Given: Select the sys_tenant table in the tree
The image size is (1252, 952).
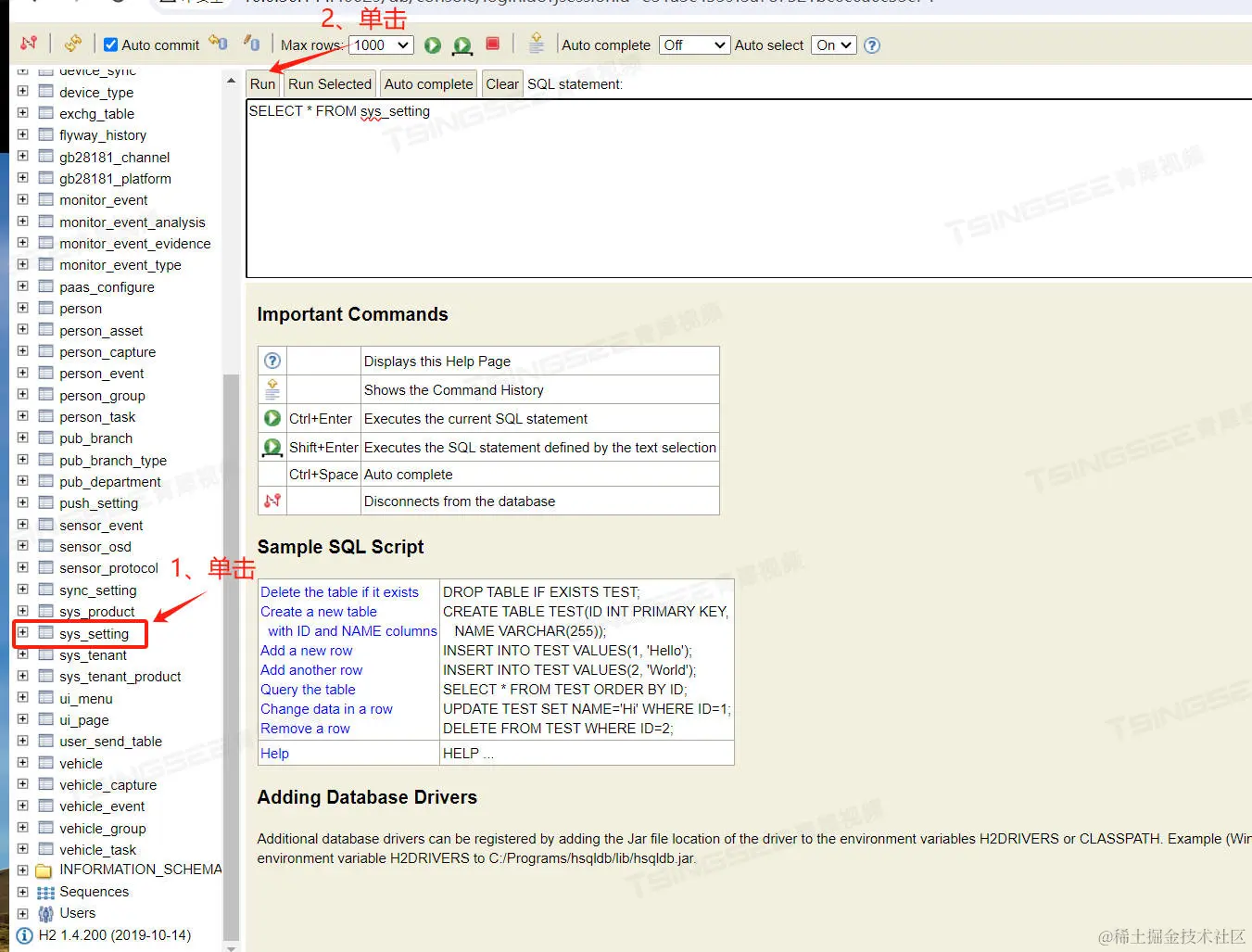Looking at the screenshot, I should pyautogui.click(x=93, y=655).
